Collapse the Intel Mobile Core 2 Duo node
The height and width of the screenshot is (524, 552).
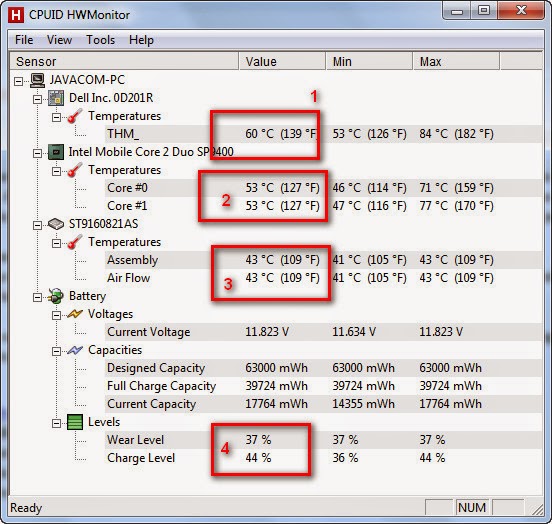(37, 154)
